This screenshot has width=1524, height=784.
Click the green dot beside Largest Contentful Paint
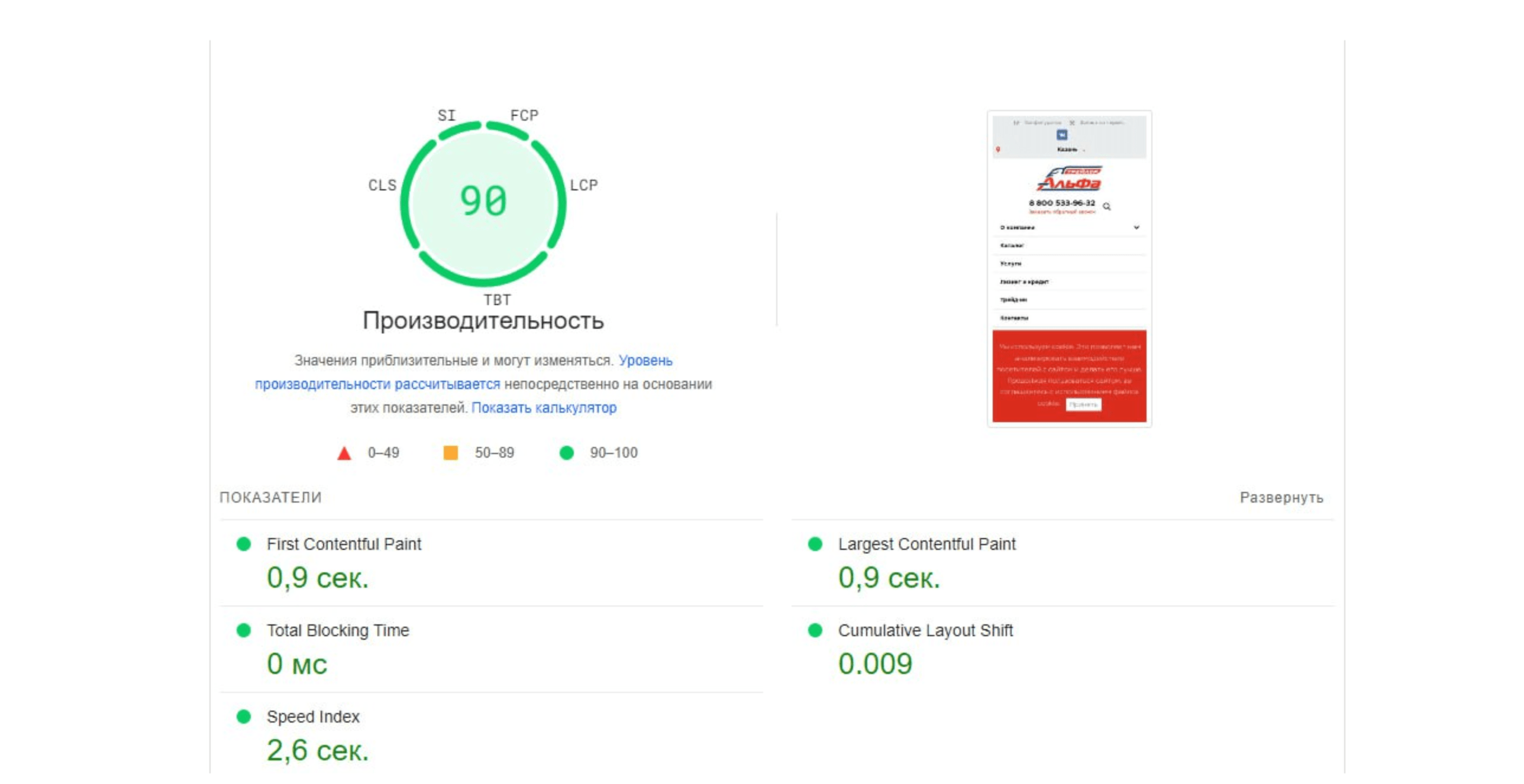click(x=815, y=543)
